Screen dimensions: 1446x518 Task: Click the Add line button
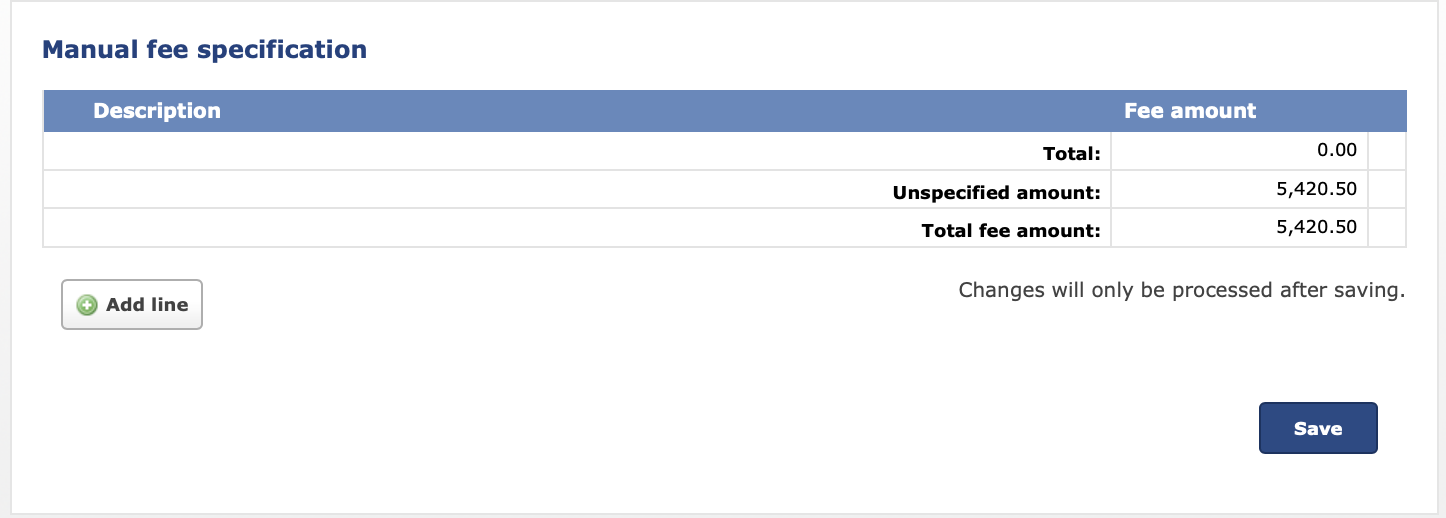tap(132, 305)
